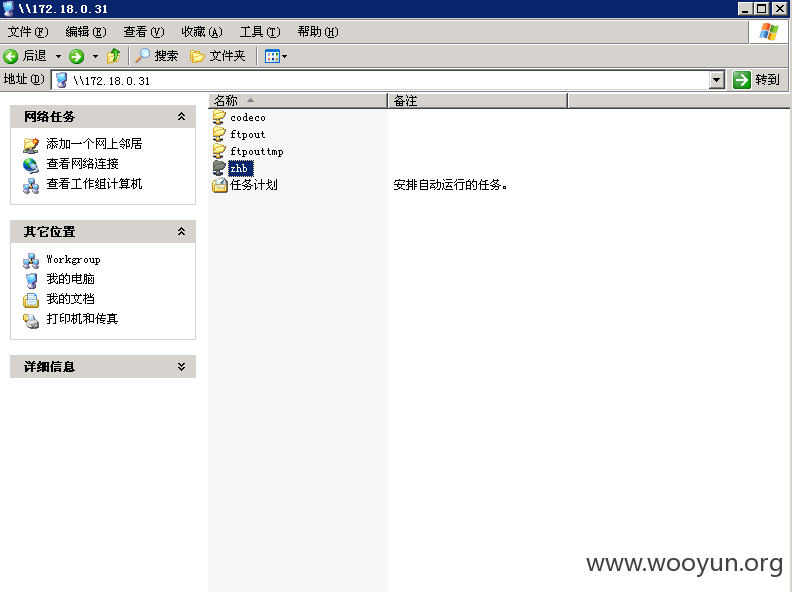
Task: Go up one level with folder-up icon
Action: pyautogui.click(x=113, y=56)
